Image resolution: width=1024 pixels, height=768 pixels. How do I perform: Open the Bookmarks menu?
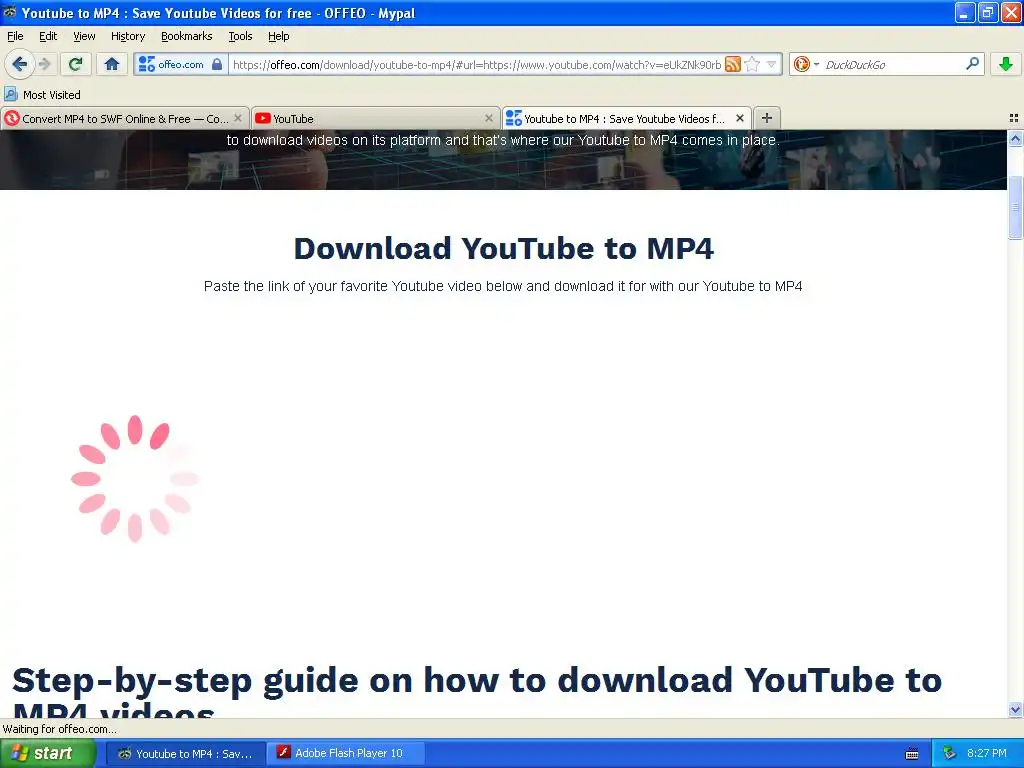point(187,36)
